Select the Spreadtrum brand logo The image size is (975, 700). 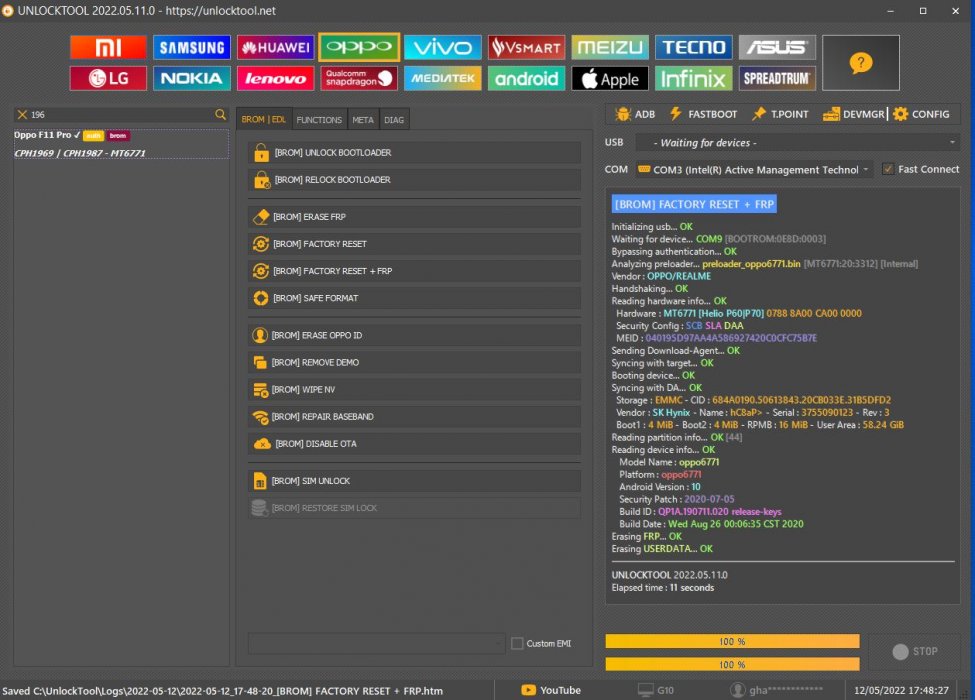click(x=777, y=78)
